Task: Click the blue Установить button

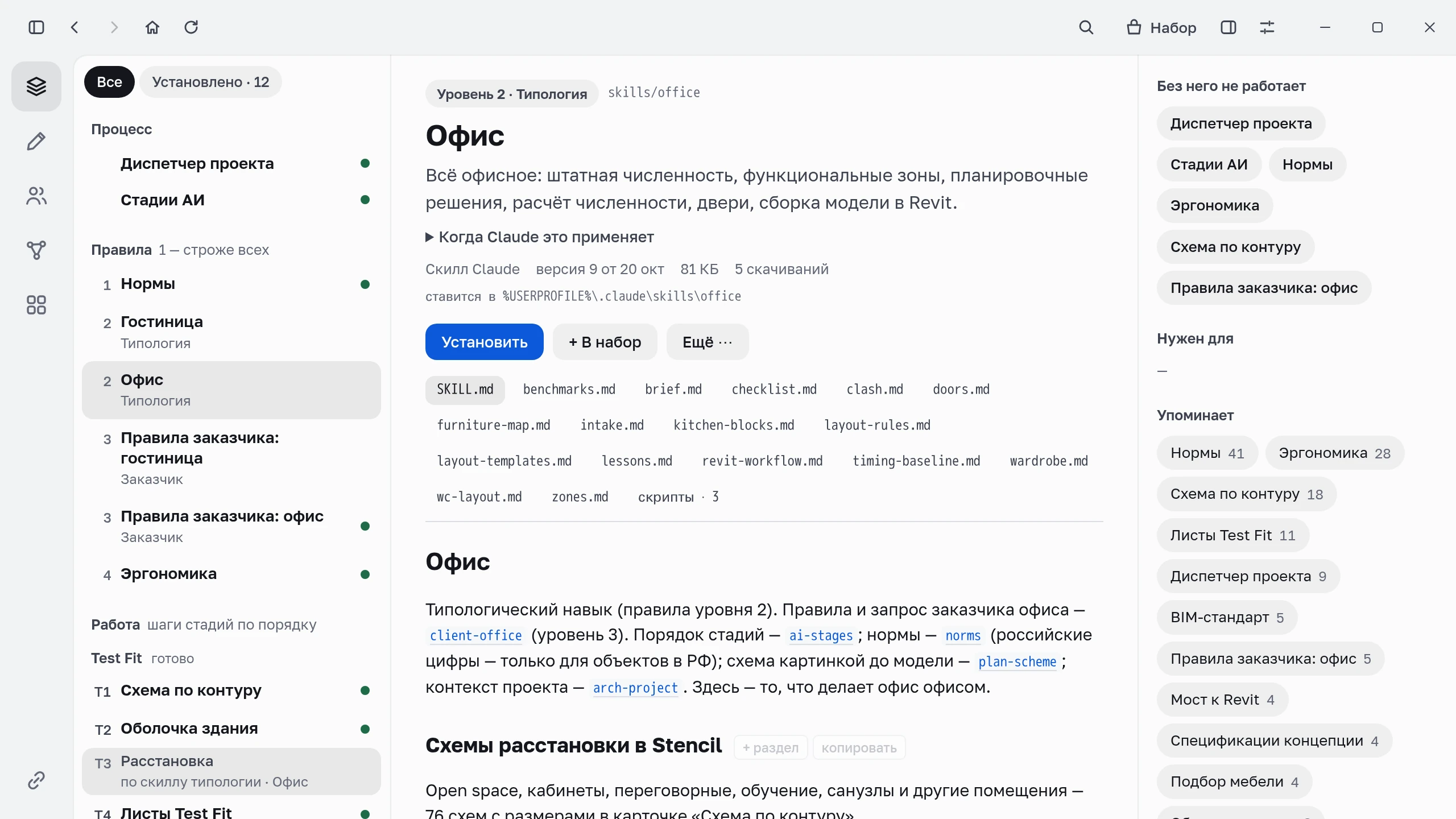Action: [x=485, y=342]
